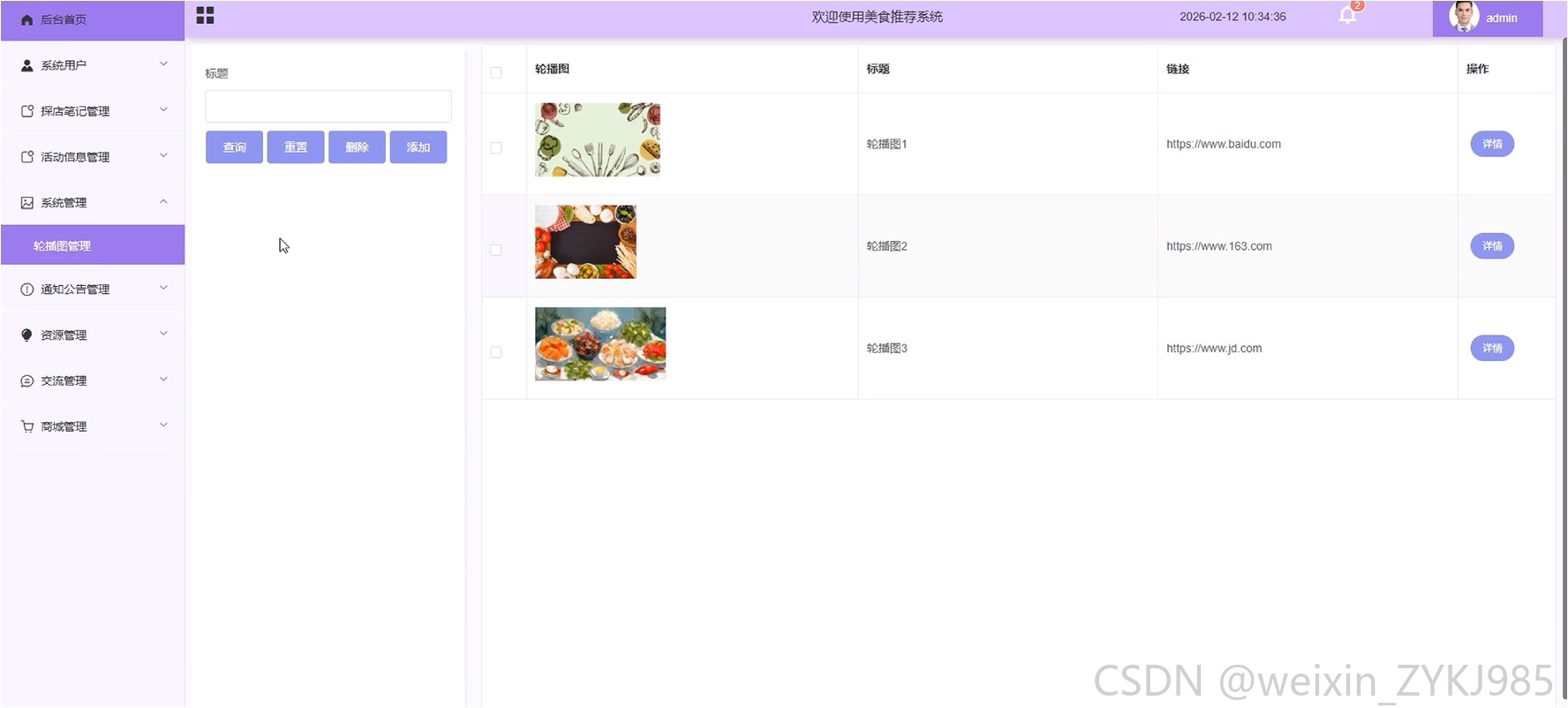Focus the 标题 search input field
Screen dimensions: 1568x708
tap(328, 106)
